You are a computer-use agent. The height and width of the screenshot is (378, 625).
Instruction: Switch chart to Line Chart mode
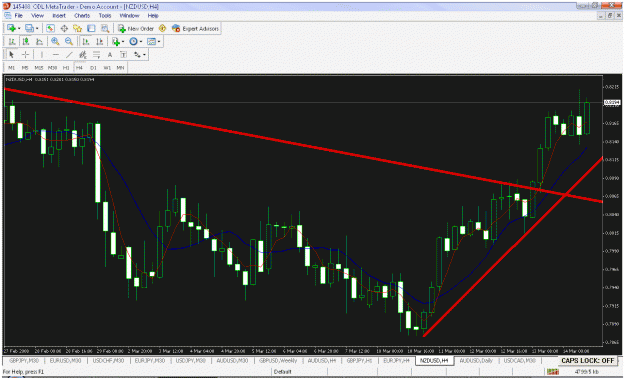click(39, 41)
